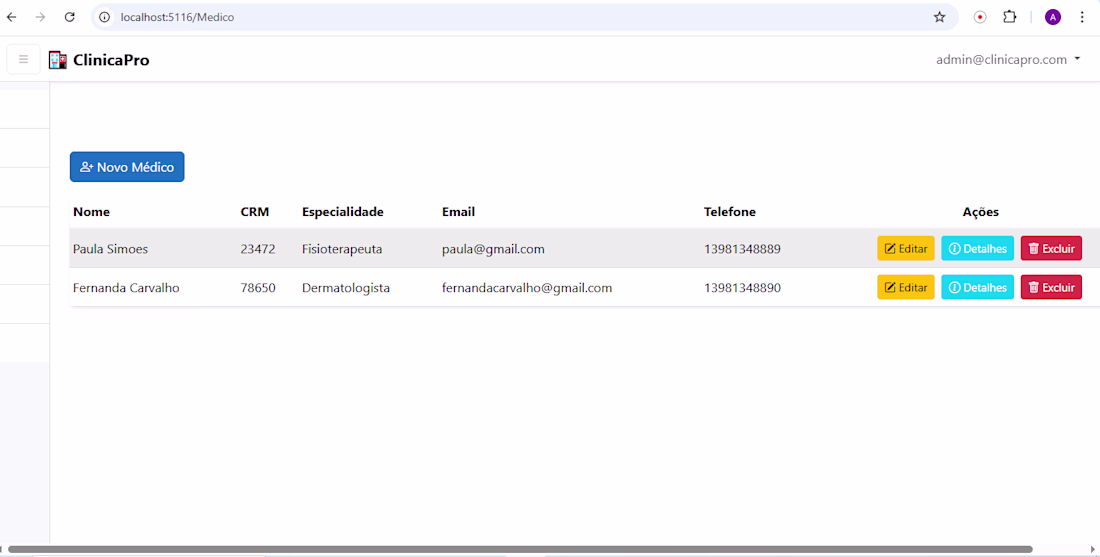Toggle the sidebar hamburger menu

tap(23, 60)
